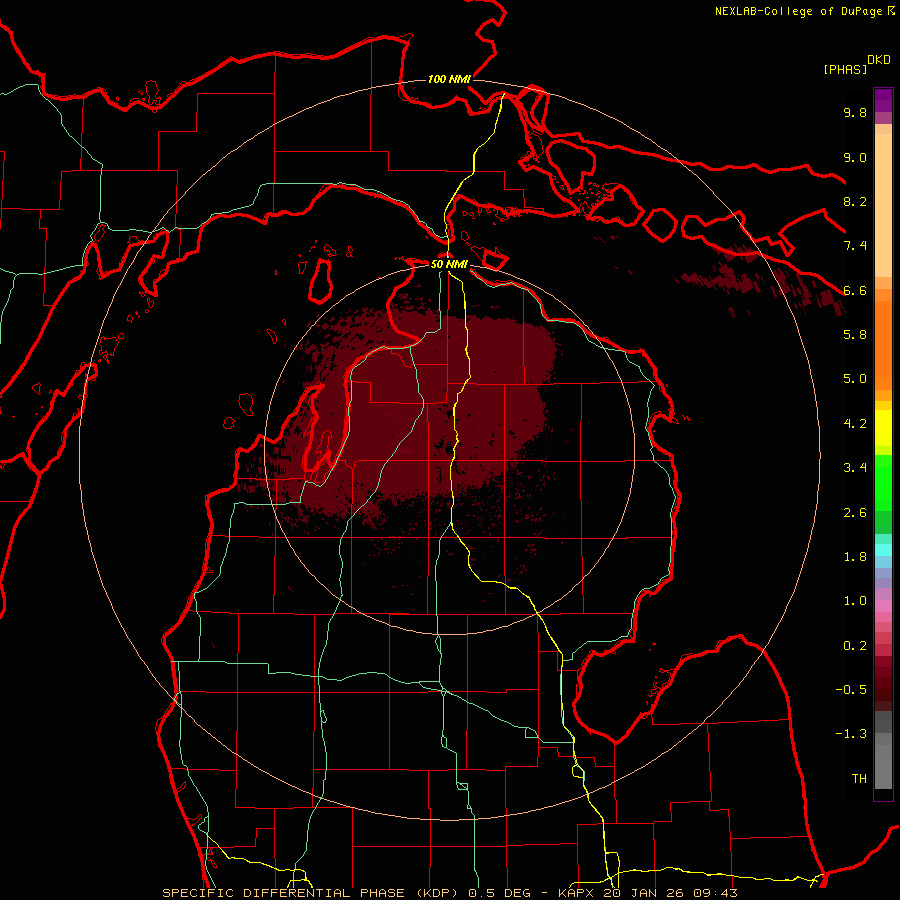Viewport: 900px width, 900px height.
Task: Click the [PHAS] units label
Action: coord(845,69)
